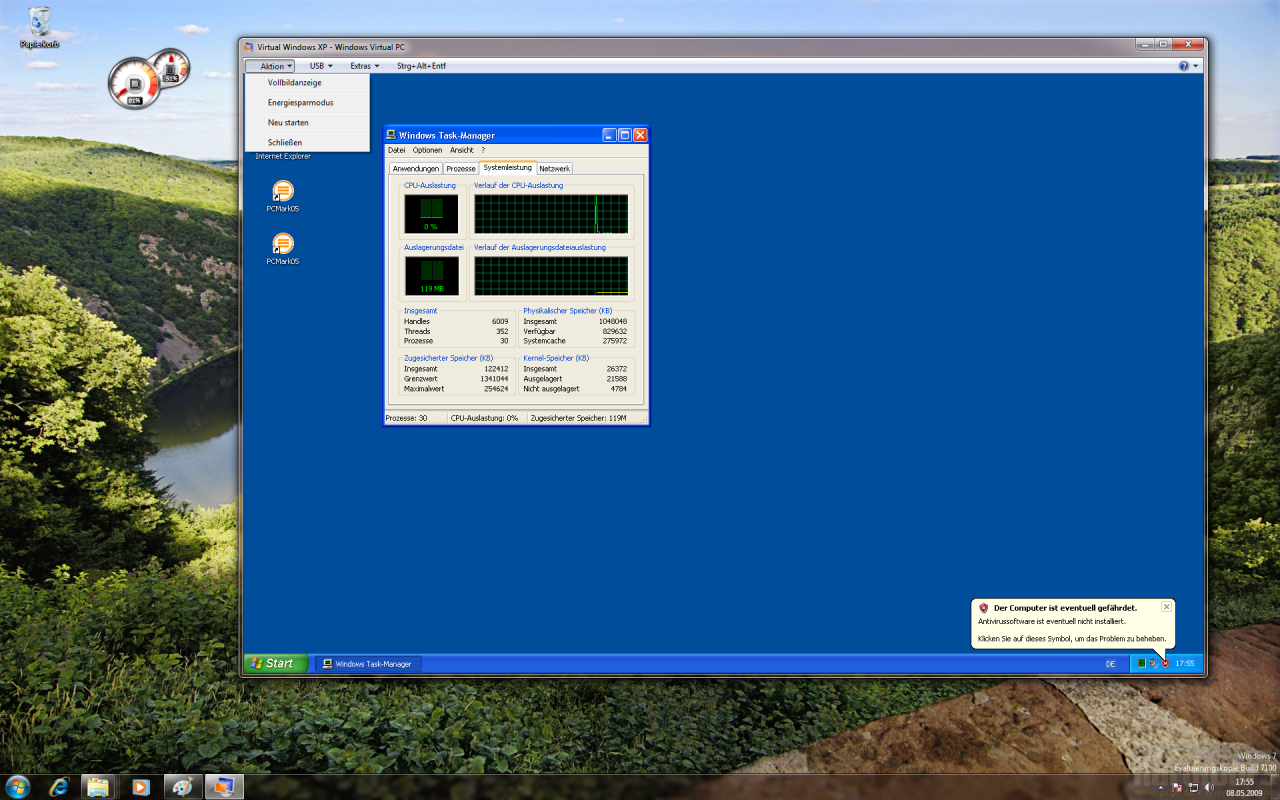This screenshot has width=1280, height=800.
Task: Select Energiesparmodus from the Aktion menu
Action: coord(307,103)
